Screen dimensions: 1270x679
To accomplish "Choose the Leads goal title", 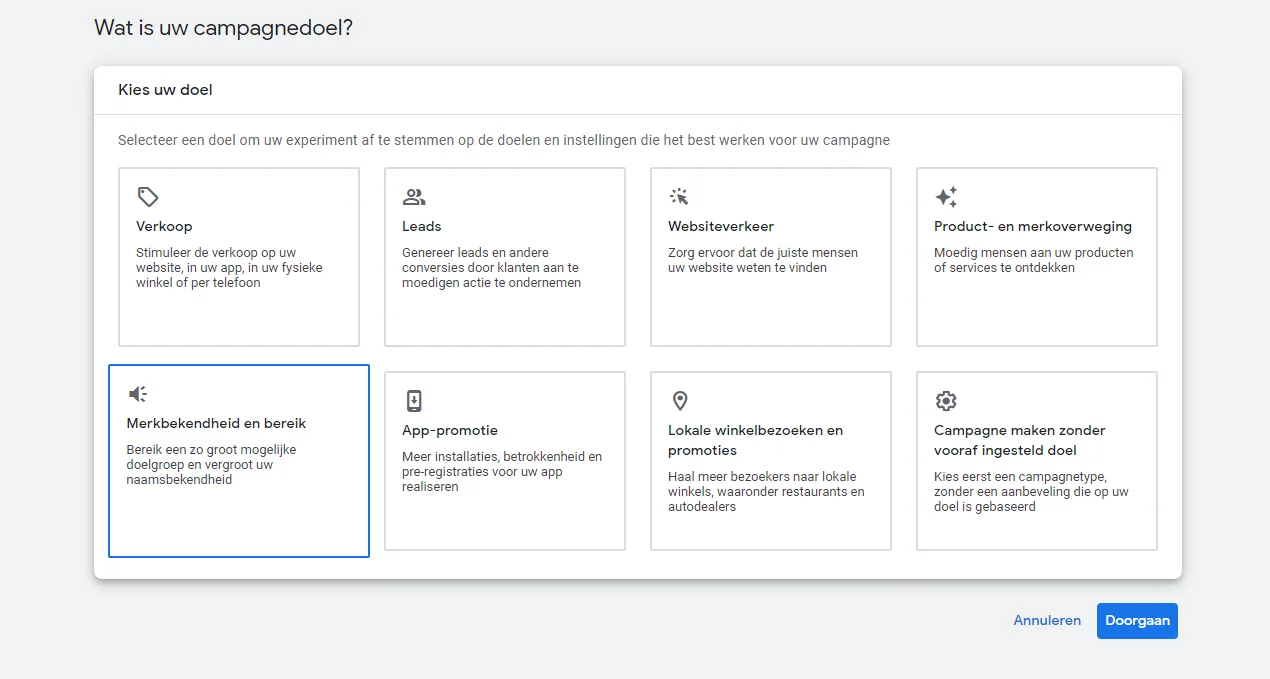I will click(422, 227).
